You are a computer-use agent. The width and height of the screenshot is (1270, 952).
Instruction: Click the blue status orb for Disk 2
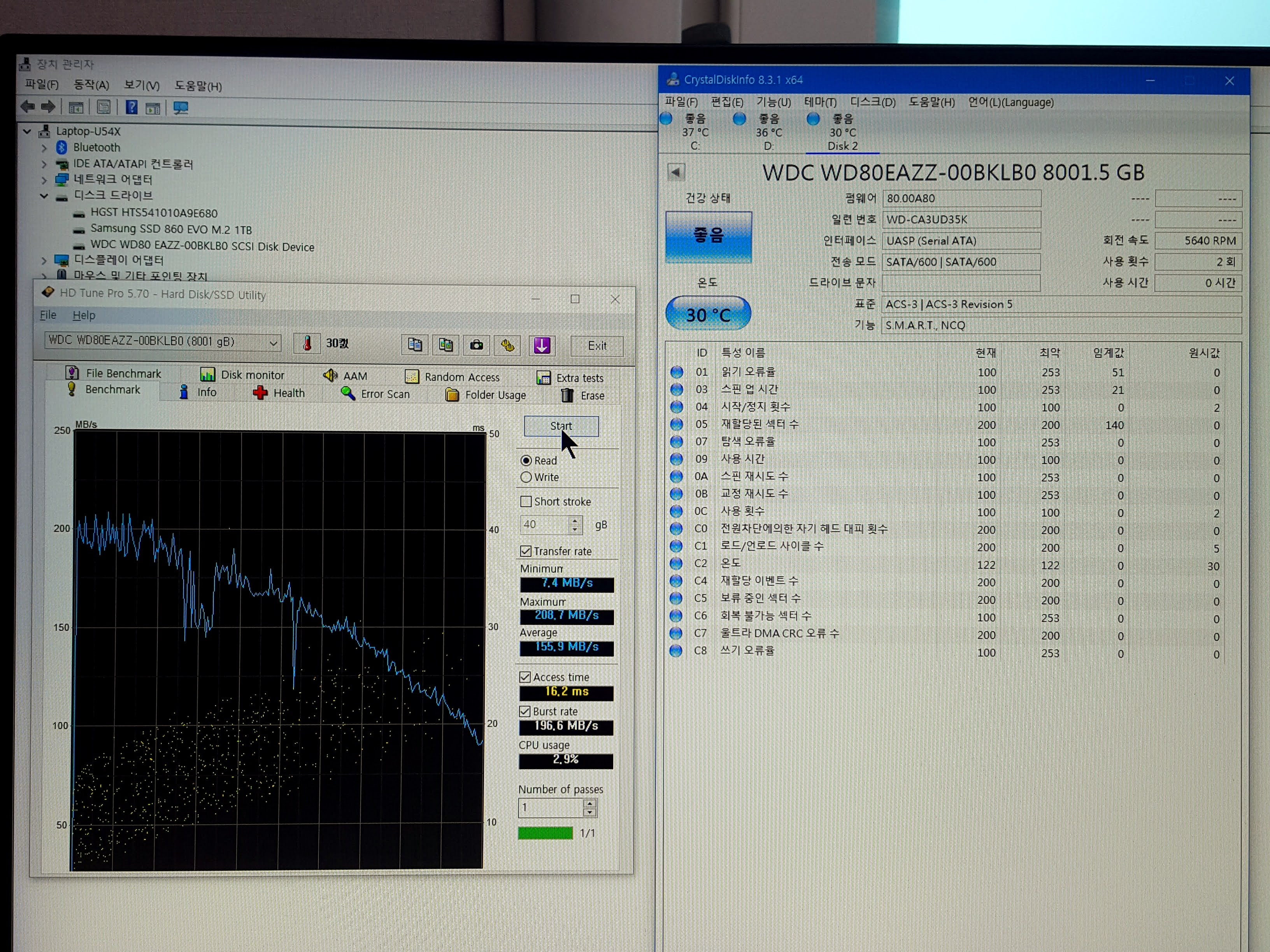click(x=813, y=119)
